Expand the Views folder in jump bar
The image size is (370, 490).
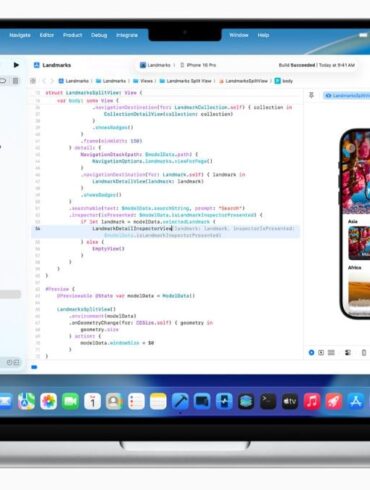coord(143,81)
